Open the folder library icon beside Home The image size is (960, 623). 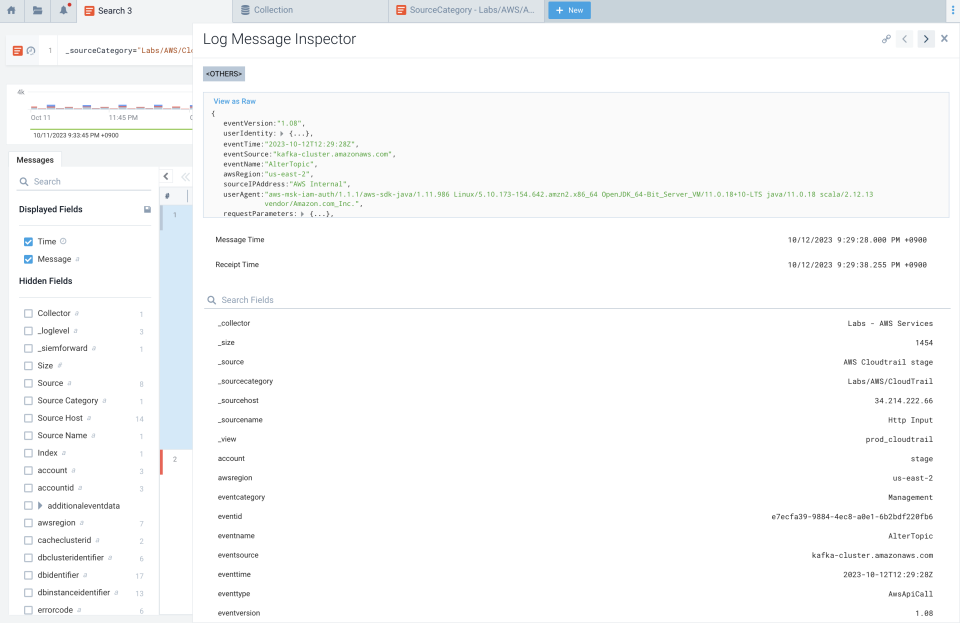point(37,9)
